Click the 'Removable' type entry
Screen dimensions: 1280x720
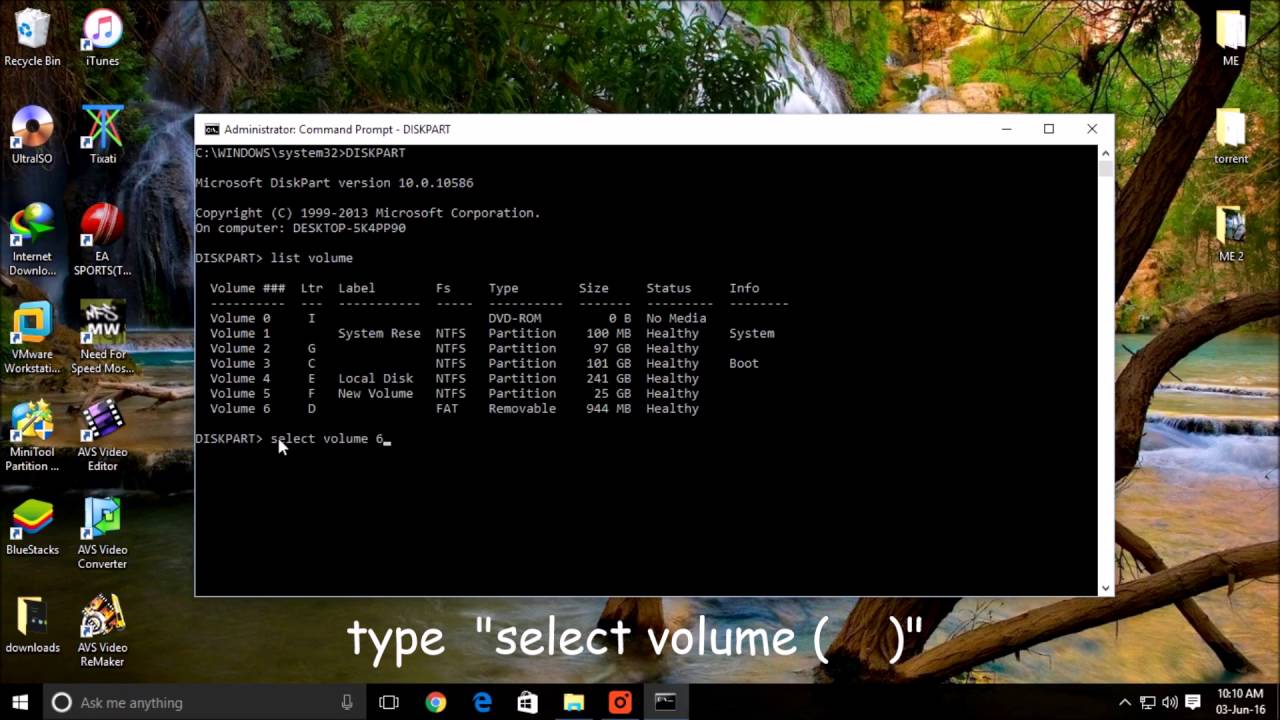click(x=522, y=408)
